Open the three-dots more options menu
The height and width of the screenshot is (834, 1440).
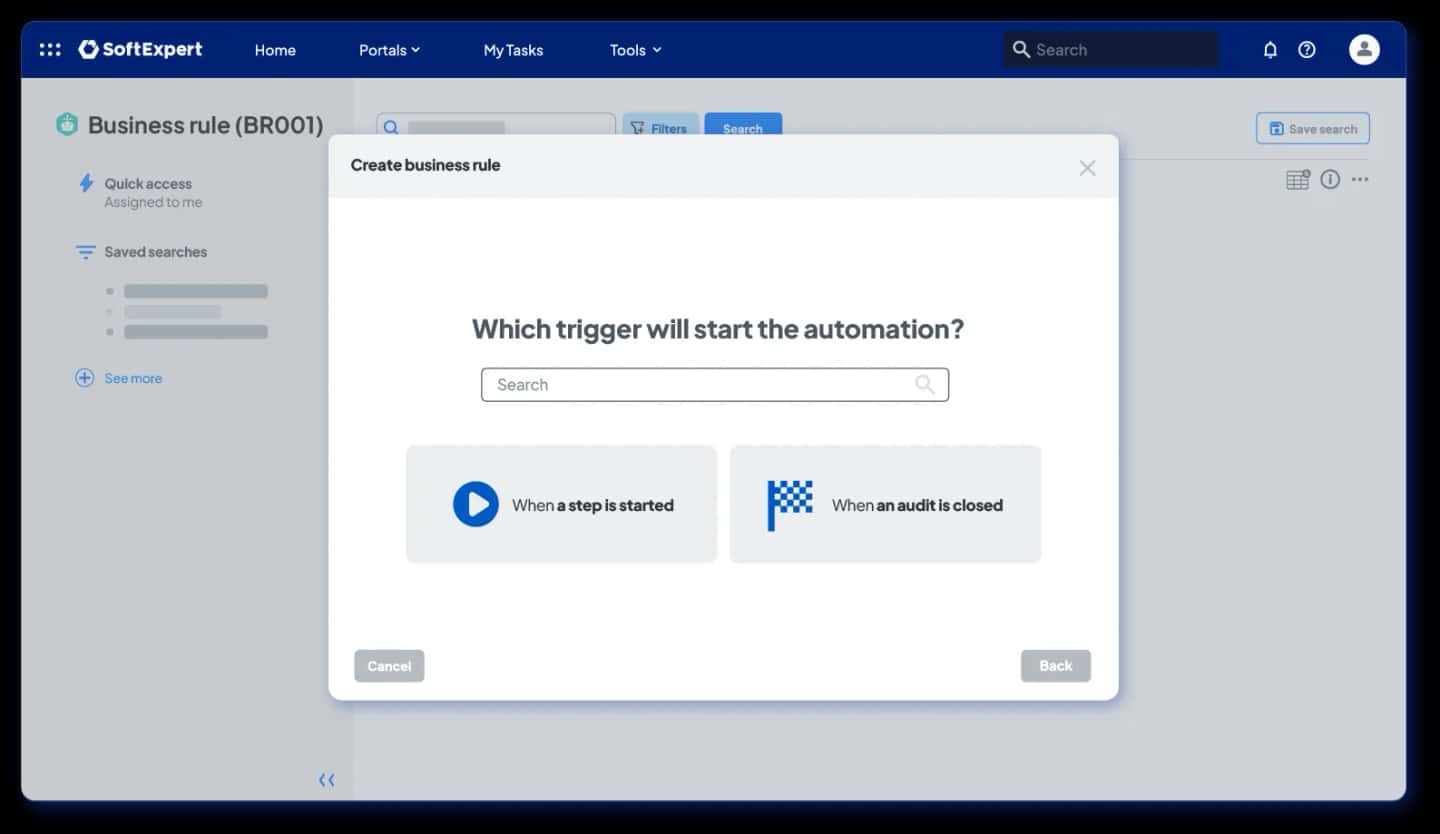(1360, 179)
